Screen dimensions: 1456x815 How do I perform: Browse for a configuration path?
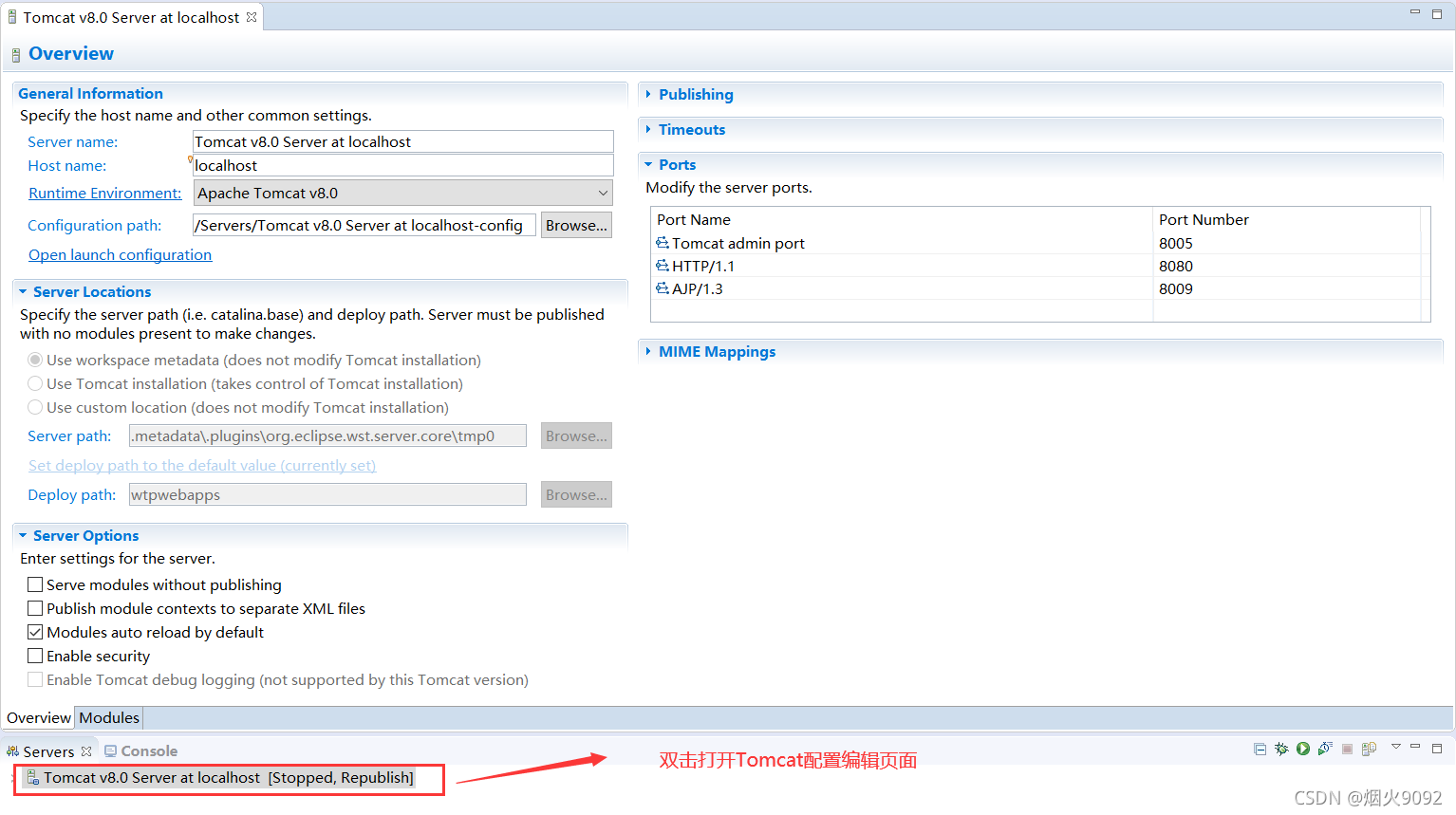click(x=576, y=225)
